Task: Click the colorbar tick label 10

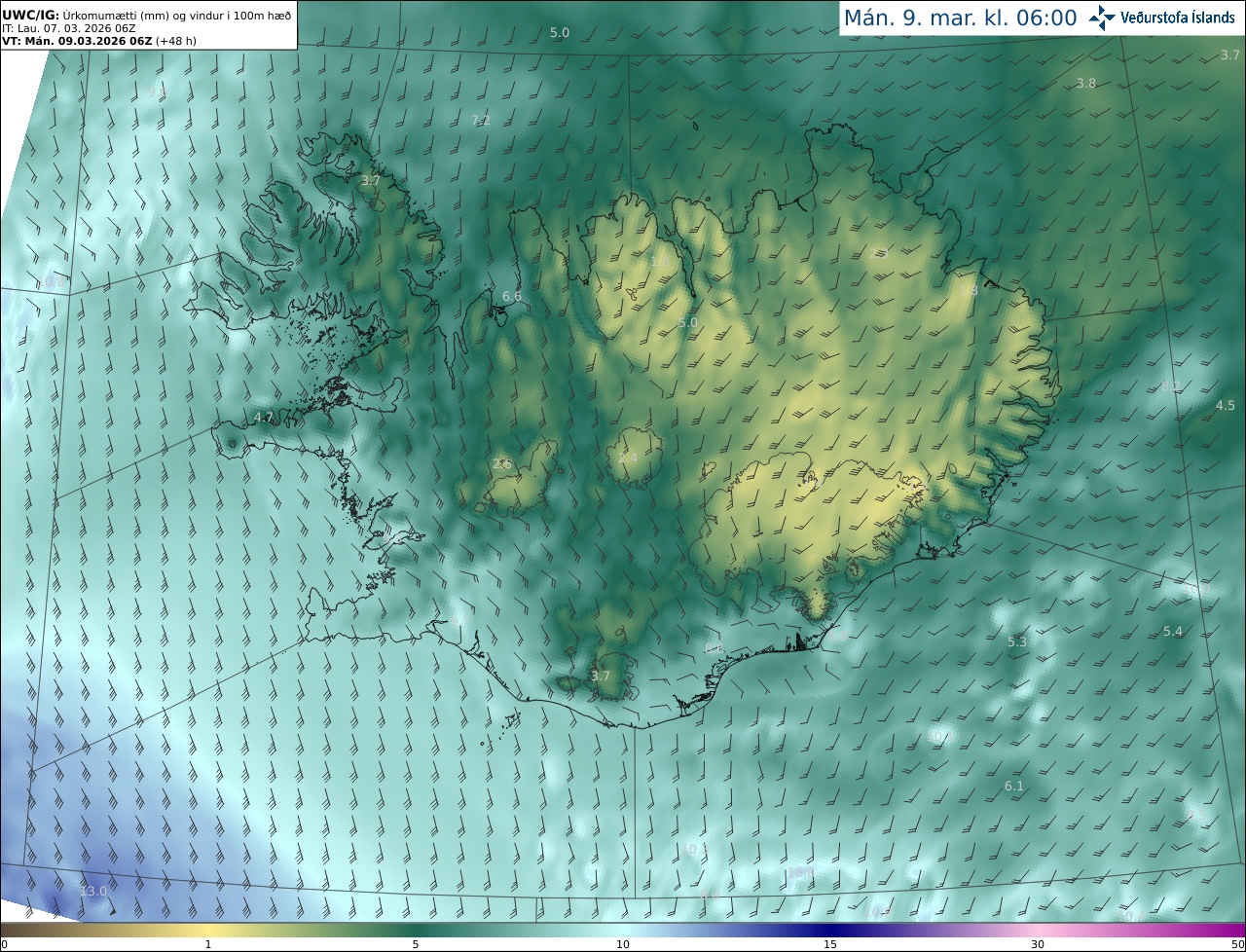Action: (623, 945)
